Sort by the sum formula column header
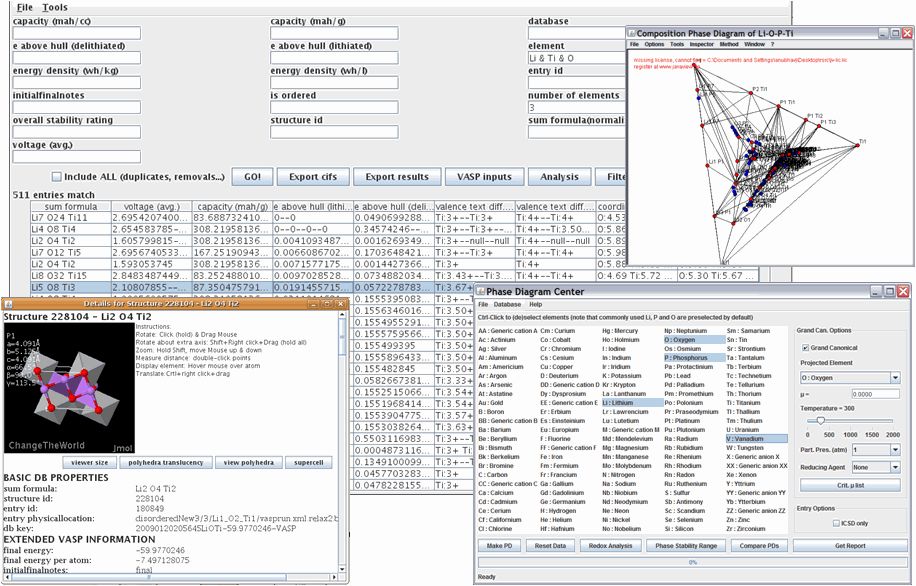This screenshot has width=916, height=586. (x=71, y=206)
